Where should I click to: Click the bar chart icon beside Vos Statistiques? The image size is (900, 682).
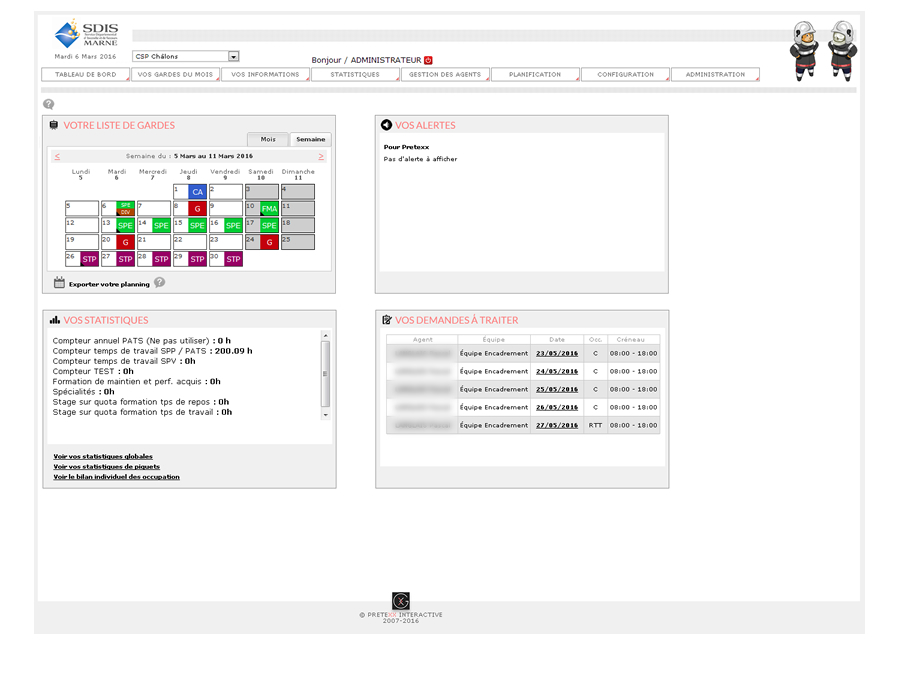[x=55, y=320]
